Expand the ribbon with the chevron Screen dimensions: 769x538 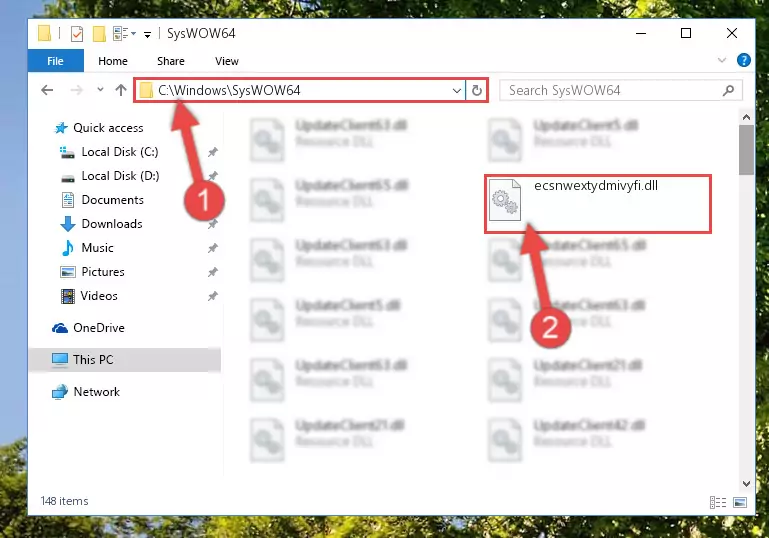tap(722, 60)
